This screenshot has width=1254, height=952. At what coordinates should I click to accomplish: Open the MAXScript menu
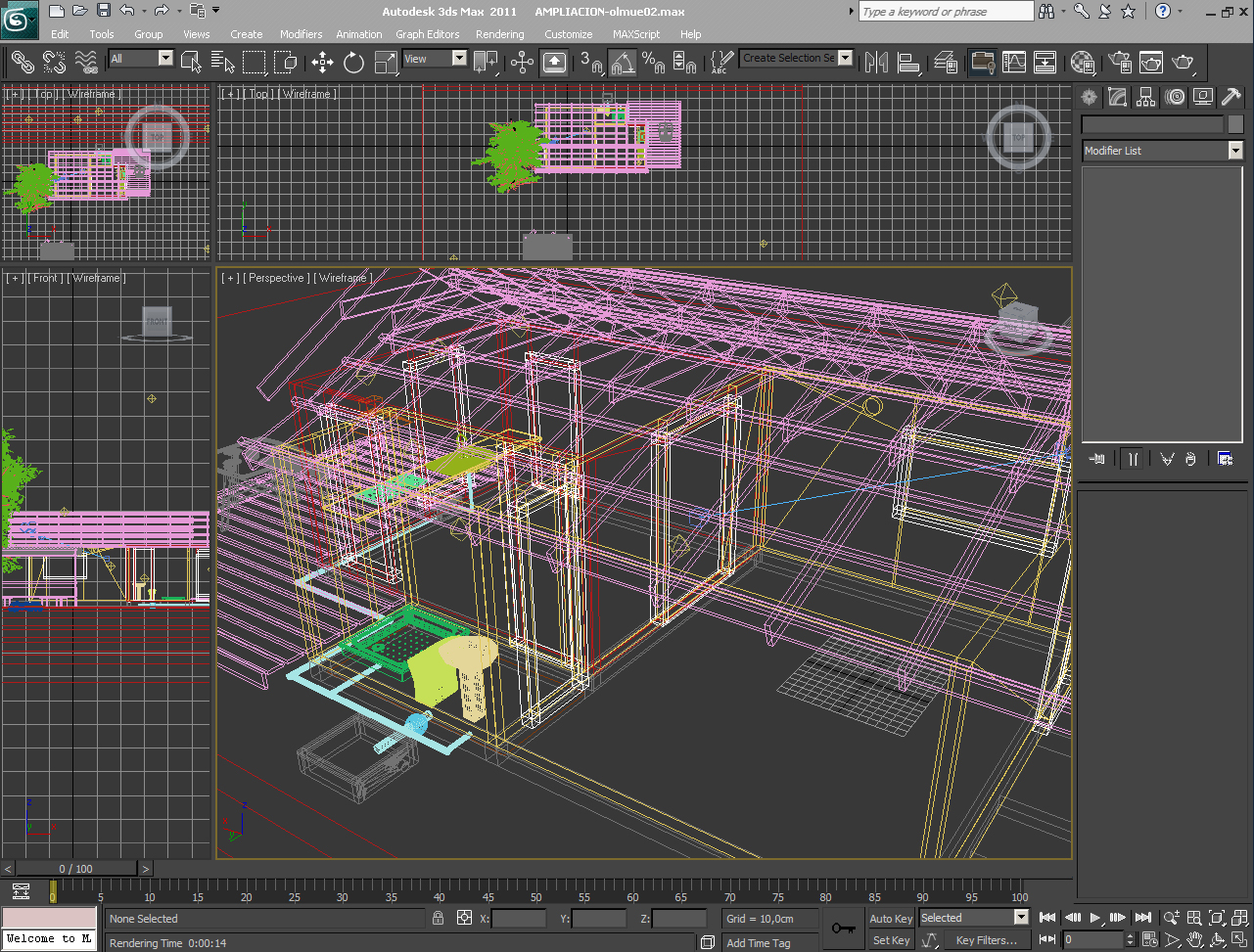coord(636,34)
